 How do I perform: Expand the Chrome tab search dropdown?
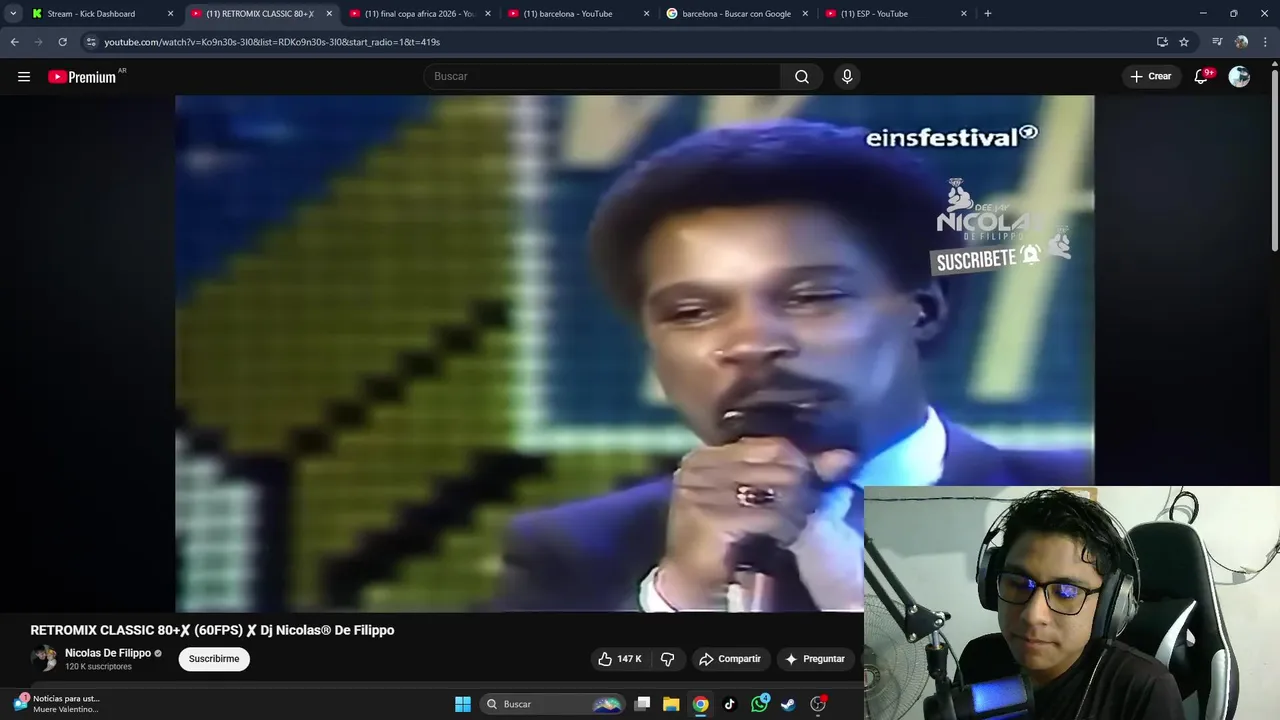click(x=13, y=14)
